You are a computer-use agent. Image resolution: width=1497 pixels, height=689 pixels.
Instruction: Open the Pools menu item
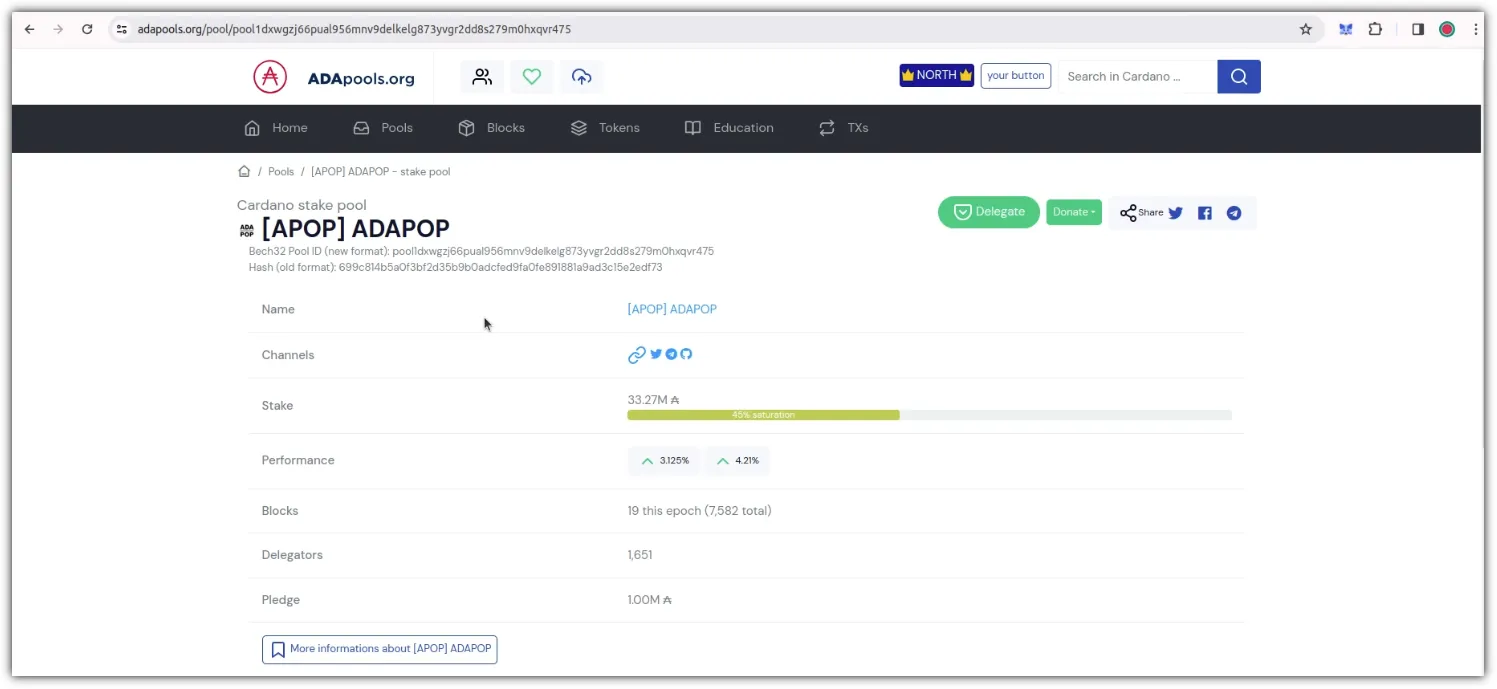[383, 128]
